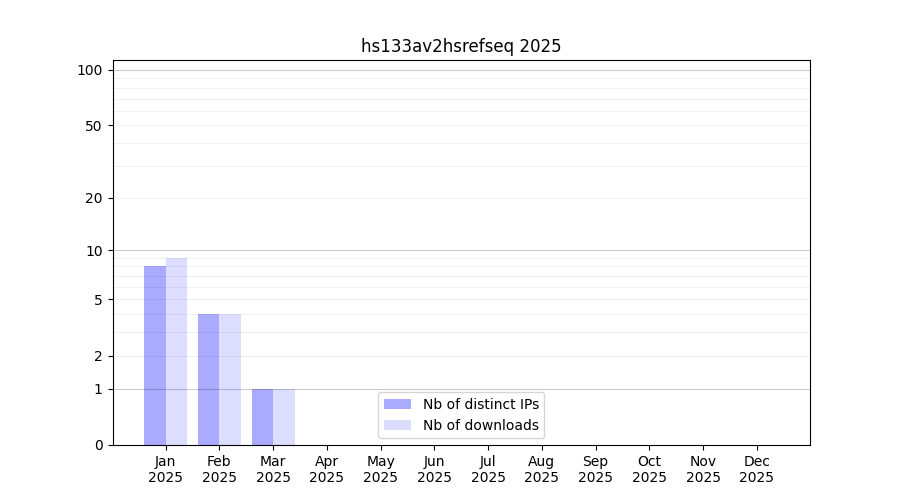The height and width of the screenshot is (500, 900).
Task: Select the light Feb 2025 downloads bar
Action: pos(230,379)
